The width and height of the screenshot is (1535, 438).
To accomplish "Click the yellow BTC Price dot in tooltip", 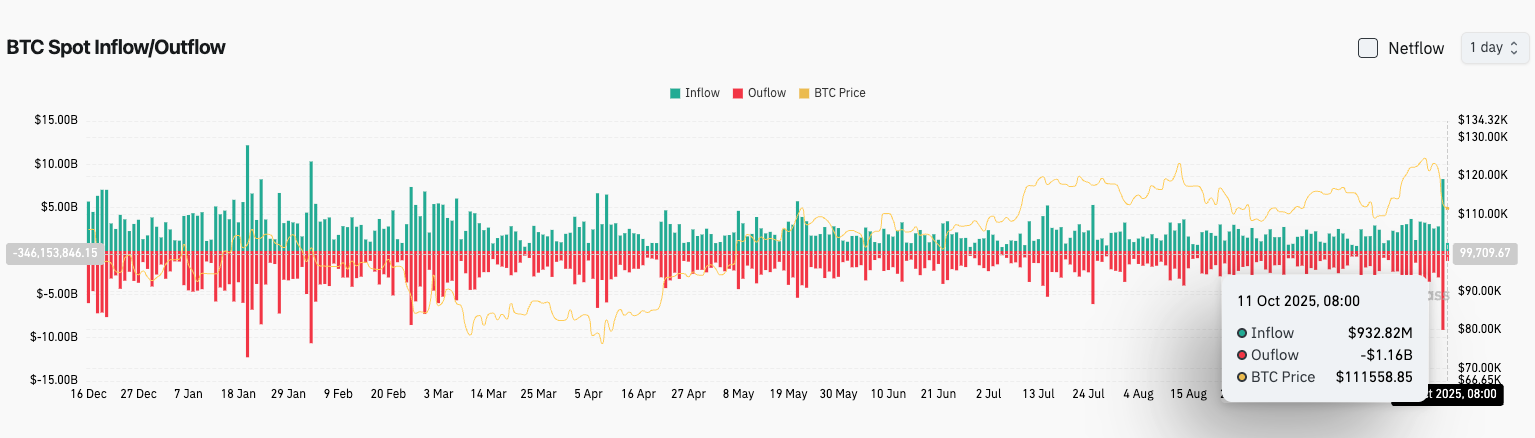I will tap(1242, 377).
